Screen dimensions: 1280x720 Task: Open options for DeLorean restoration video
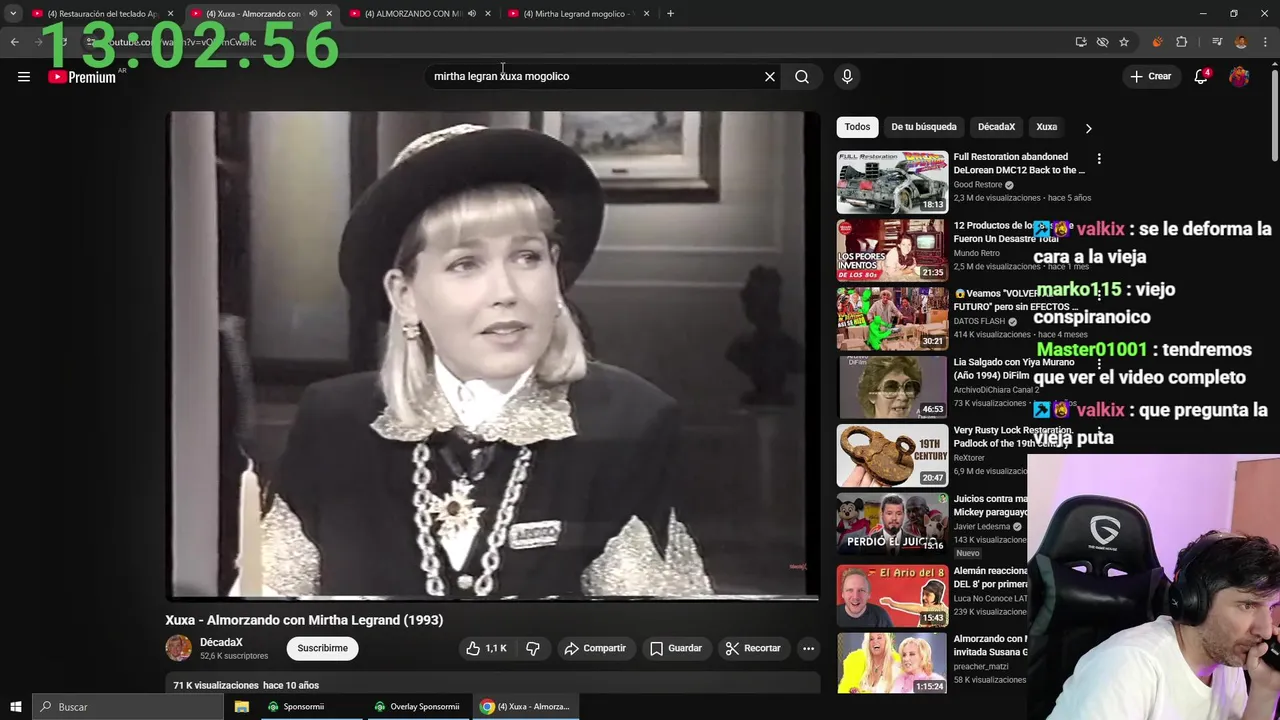(1098, 159)
